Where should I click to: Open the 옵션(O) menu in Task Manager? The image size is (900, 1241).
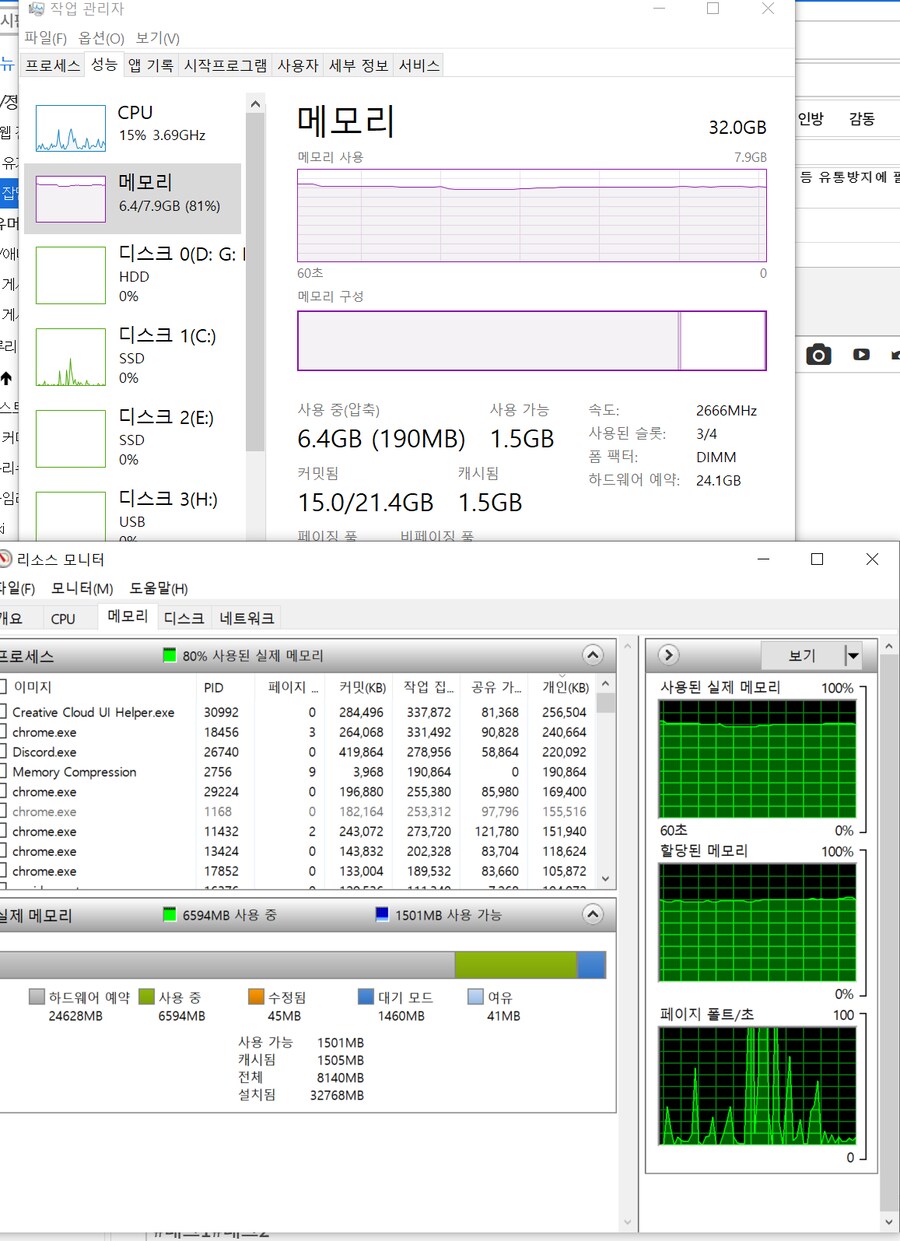click(101, 38)
